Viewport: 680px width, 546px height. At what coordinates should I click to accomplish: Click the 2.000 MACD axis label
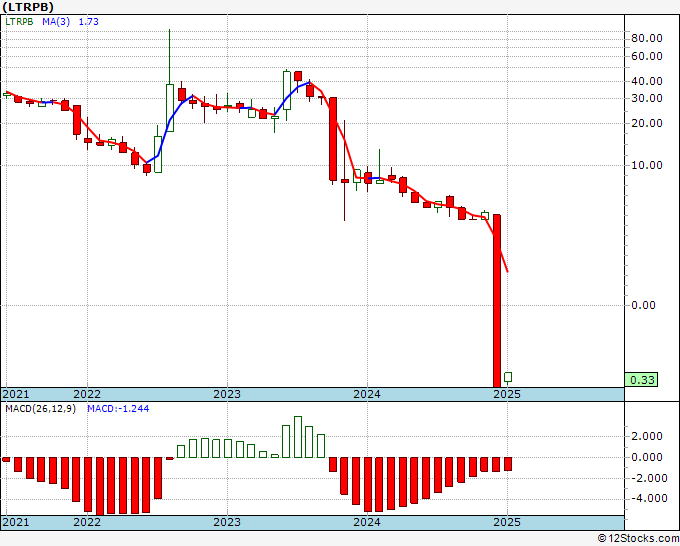click(647, 436)
